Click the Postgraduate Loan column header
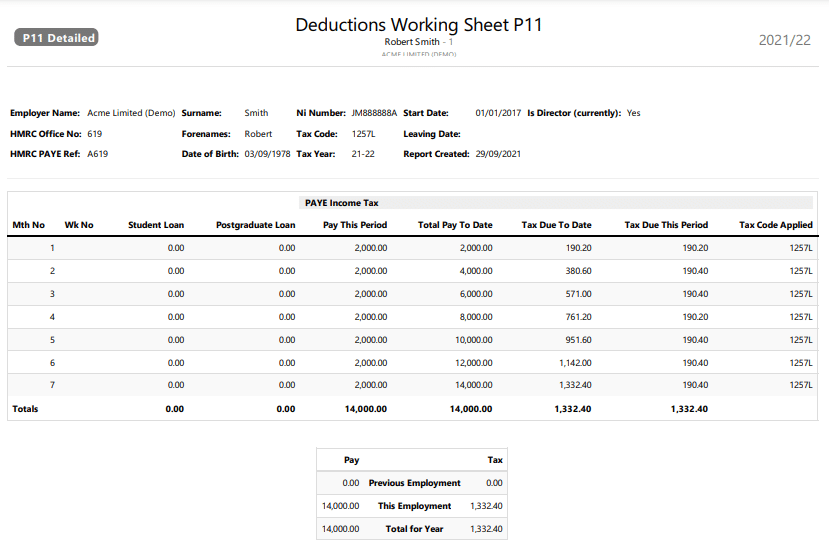 tap(255, 225)
